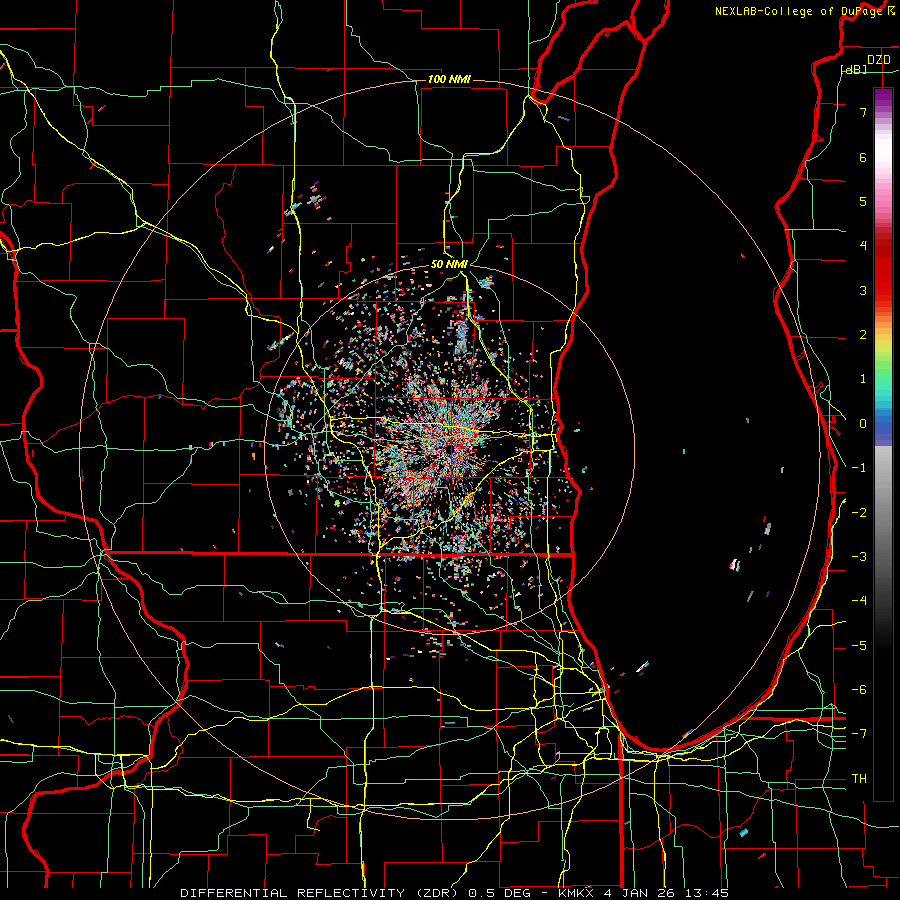Screen dimensions: 900x900
Task: Click the [dB] unit label
Action: coord(854,69)
